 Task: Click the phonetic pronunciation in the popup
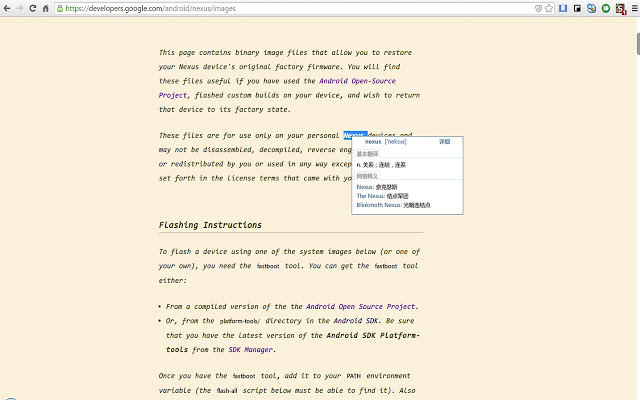pyautogui.click(x=396, y=142)
